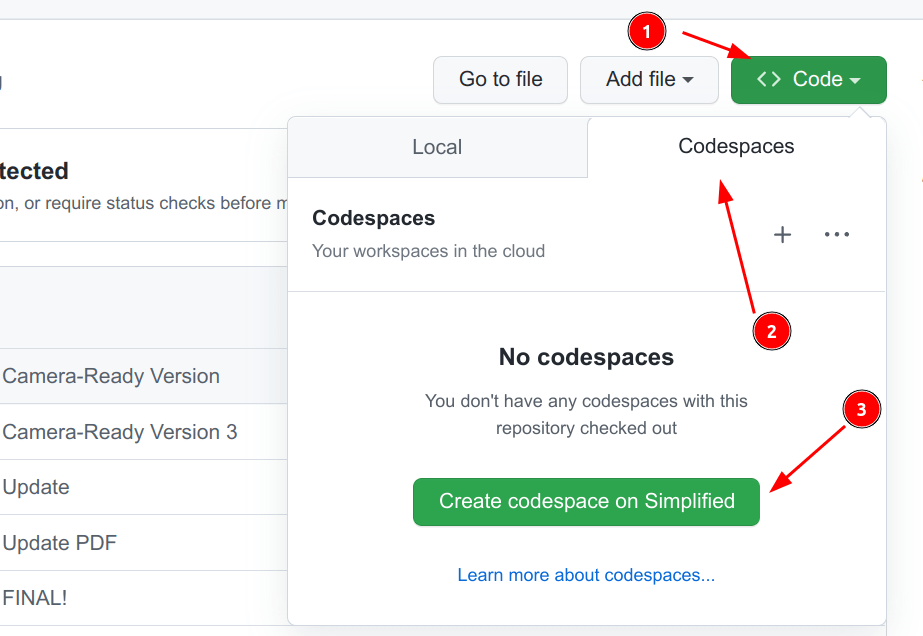Click the FINAL! commit message
Viewport: 923px width, 636px height.
tap(34, 597)
